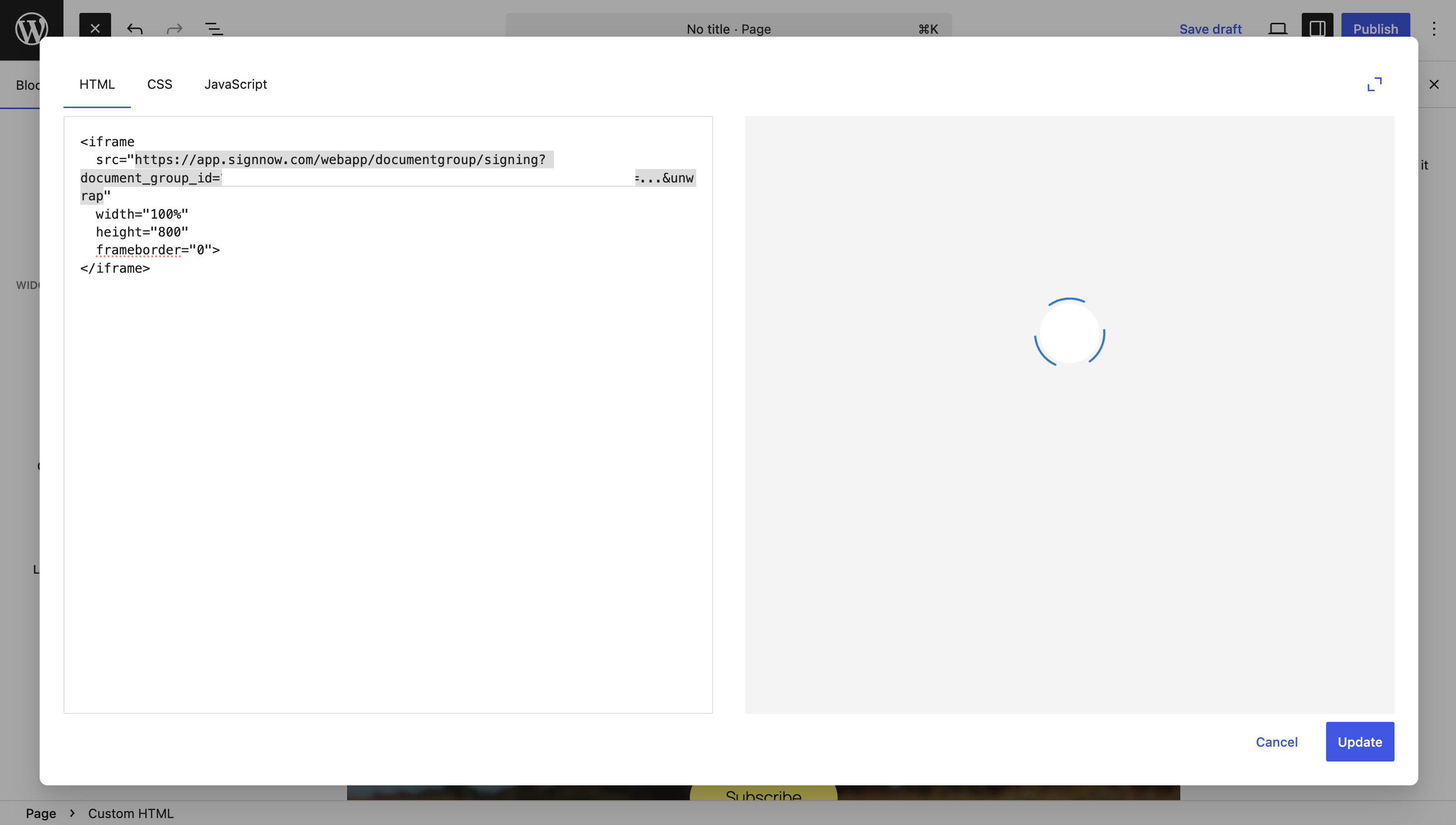Image resolution: width=1456 pixels, height=825 pixels.
Task: Click the frameborder="0" code line
Action: 158,250
